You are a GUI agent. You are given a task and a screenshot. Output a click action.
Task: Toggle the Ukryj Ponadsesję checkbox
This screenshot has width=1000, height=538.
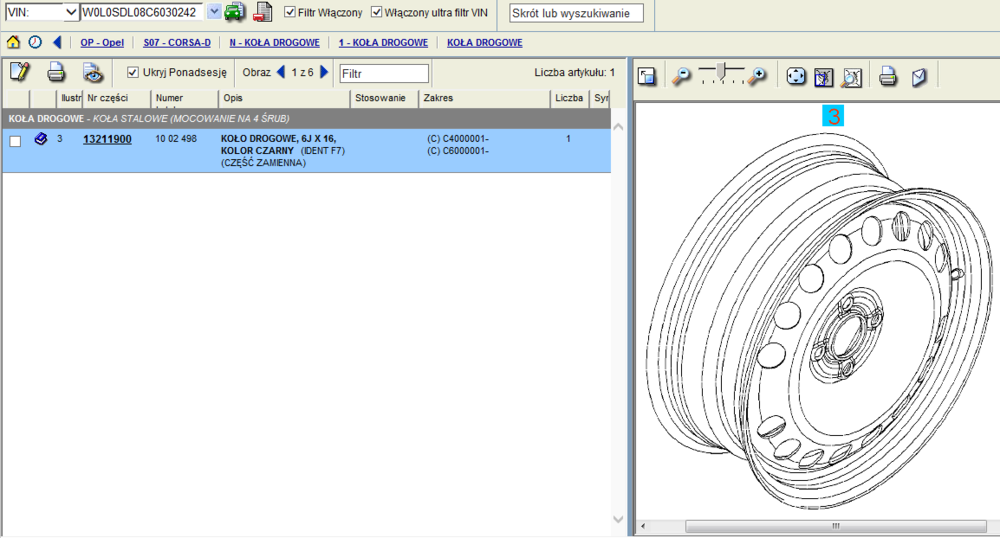(133, 72)
